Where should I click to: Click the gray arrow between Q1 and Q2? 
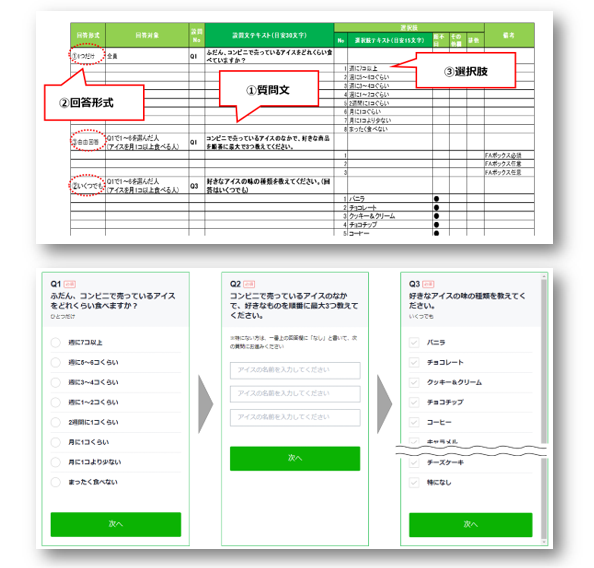pyautogui.click(x=206, y=404)
